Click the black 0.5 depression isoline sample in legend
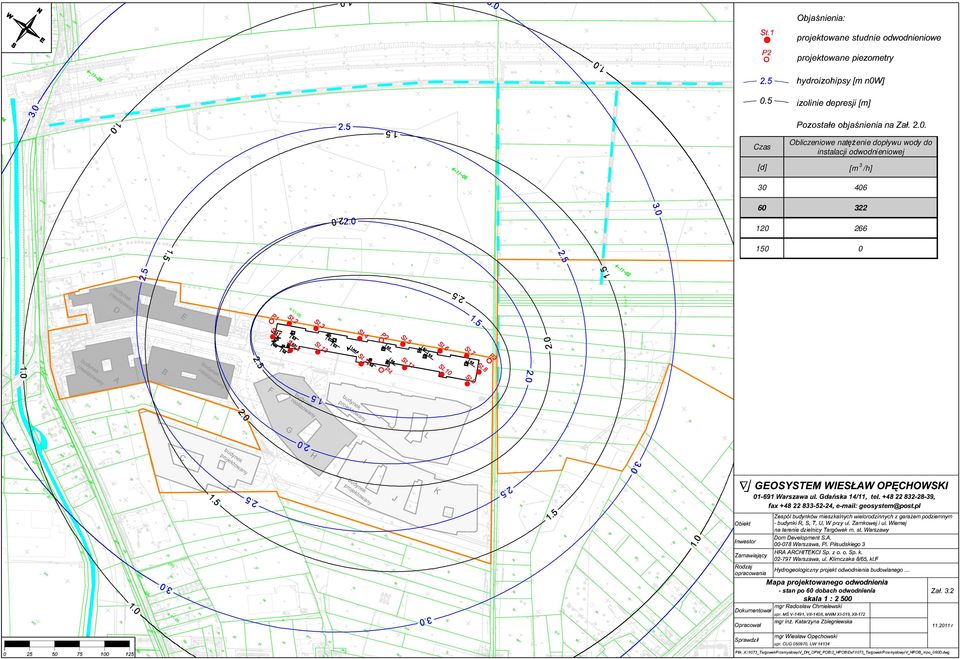 tap(765, 101)
